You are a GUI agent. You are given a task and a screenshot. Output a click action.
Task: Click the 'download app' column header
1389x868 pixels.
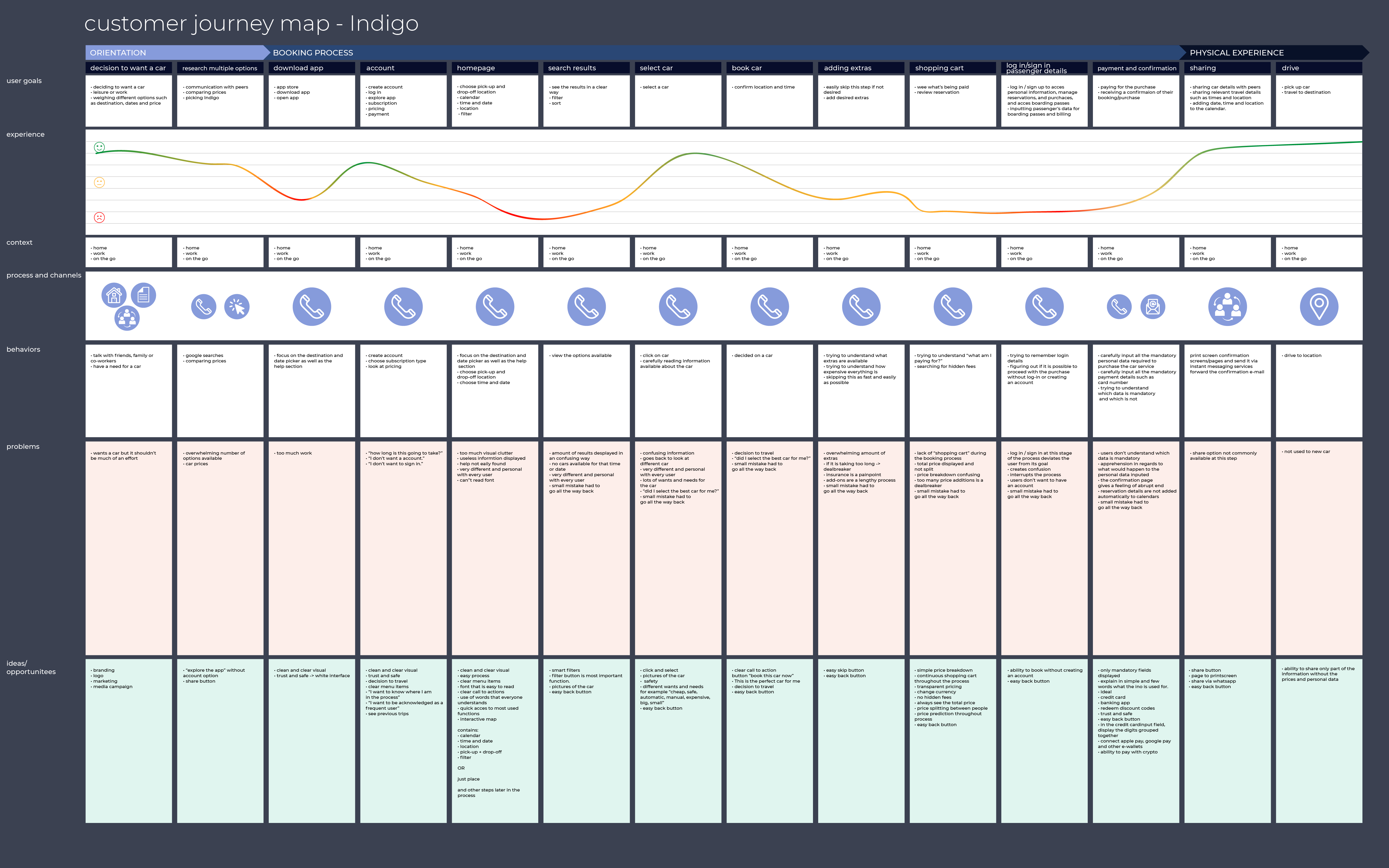point(312,68)
